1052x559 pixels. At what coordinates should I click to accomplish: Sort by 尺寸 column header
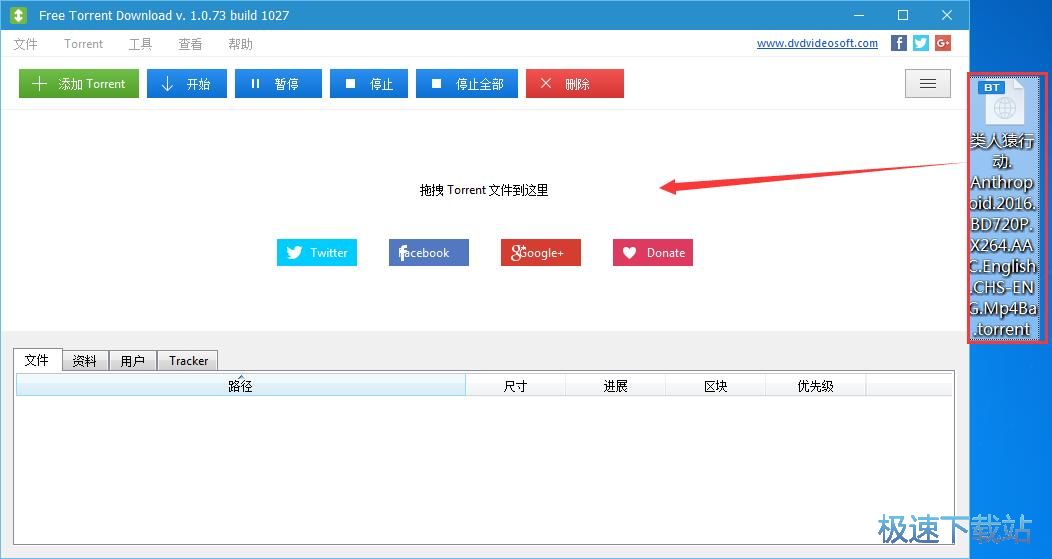click(515, 386)
